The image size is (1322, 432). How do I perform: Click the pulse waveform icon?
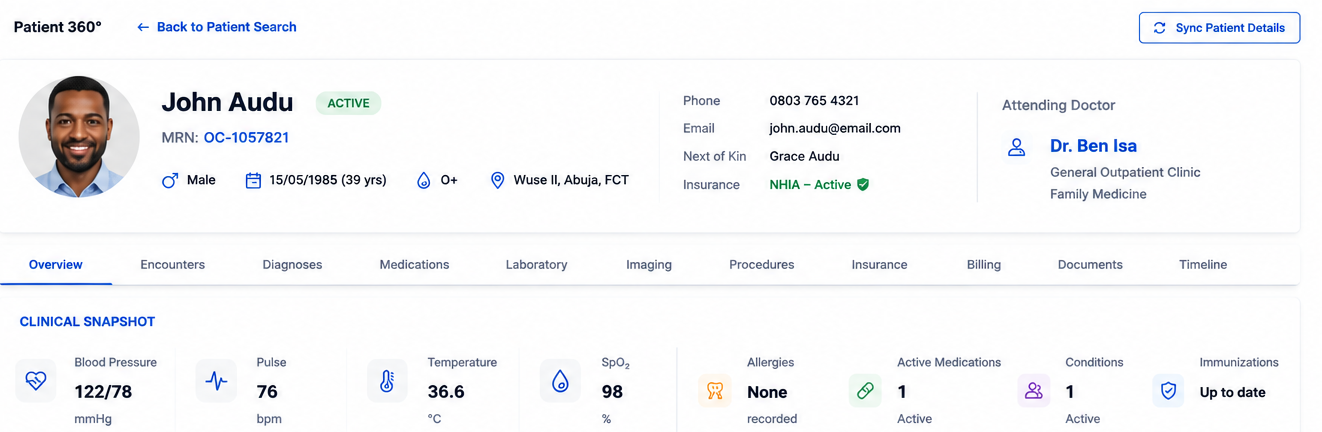click(216, 381)
